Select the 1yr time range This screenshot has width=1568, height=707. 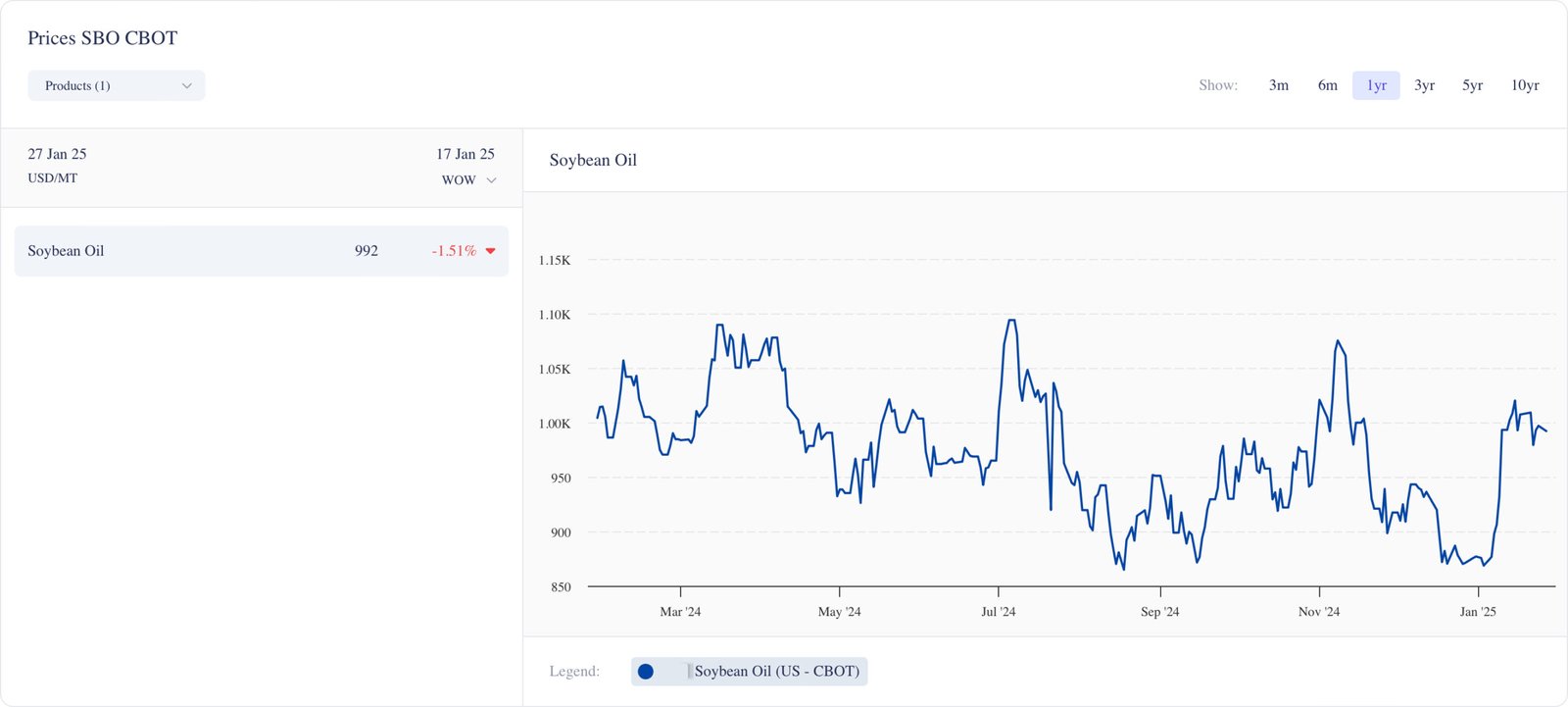coord(1376,86)
